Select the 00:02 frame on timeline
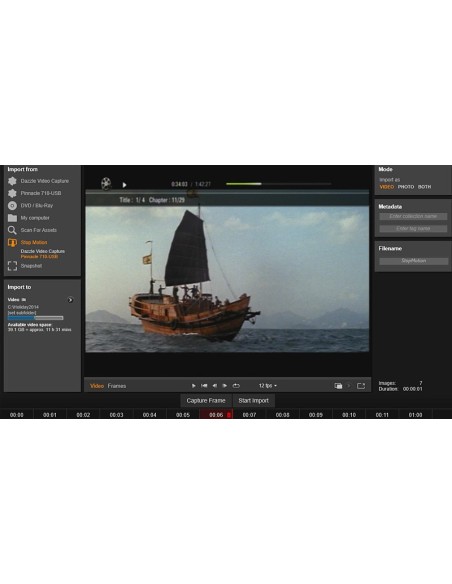This screenshot has width=452, height=584. (x=83, y=415)
